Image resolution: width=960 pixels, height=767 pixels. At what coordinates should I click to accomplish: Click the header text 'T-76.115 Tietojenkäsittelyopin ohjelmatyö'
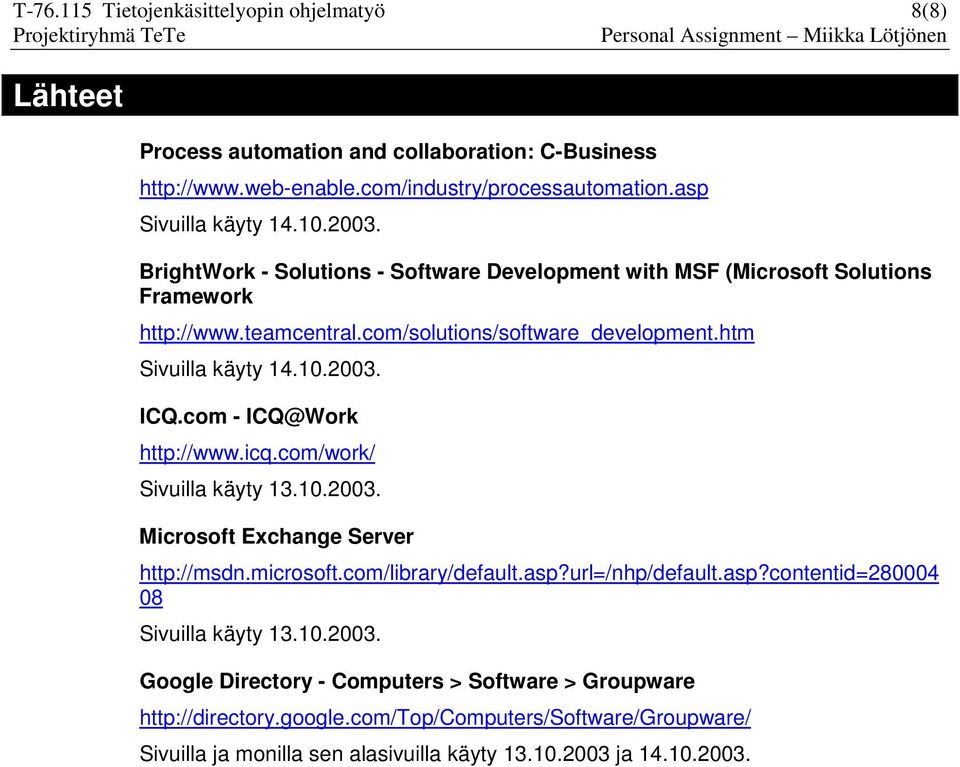click(199, 11)
